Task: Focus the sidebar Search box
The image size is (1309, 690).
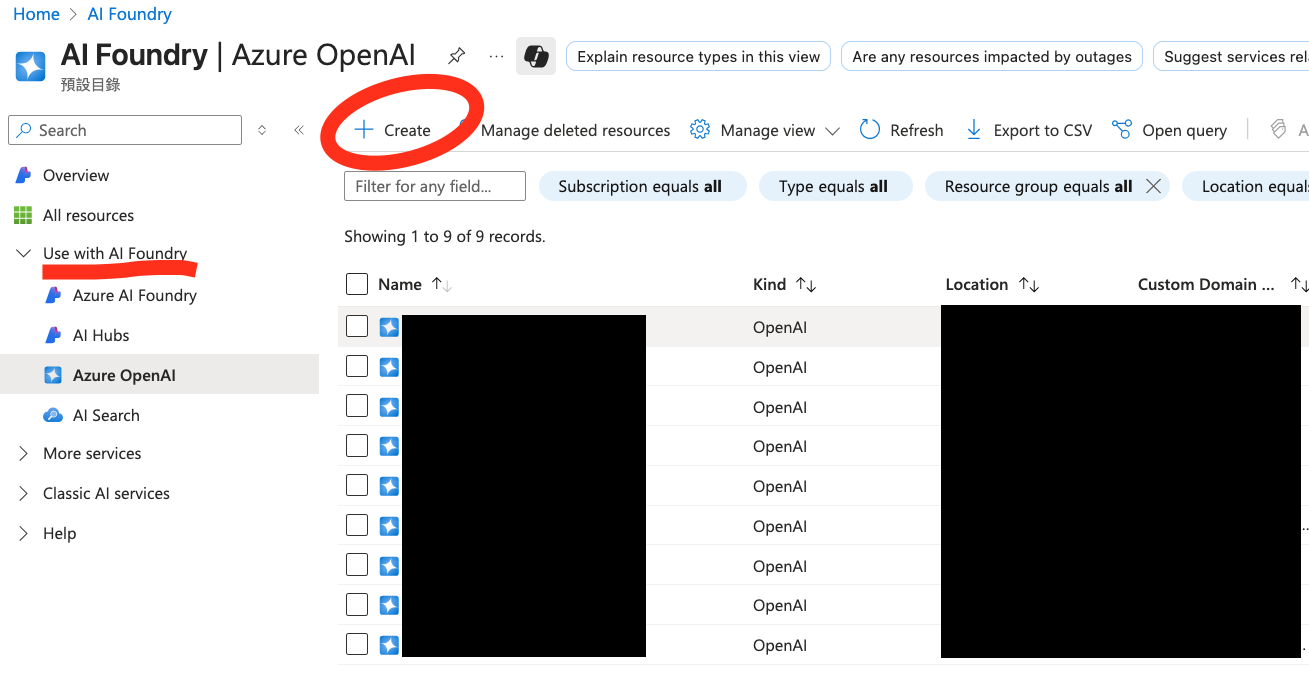Action: coord(125,130)
